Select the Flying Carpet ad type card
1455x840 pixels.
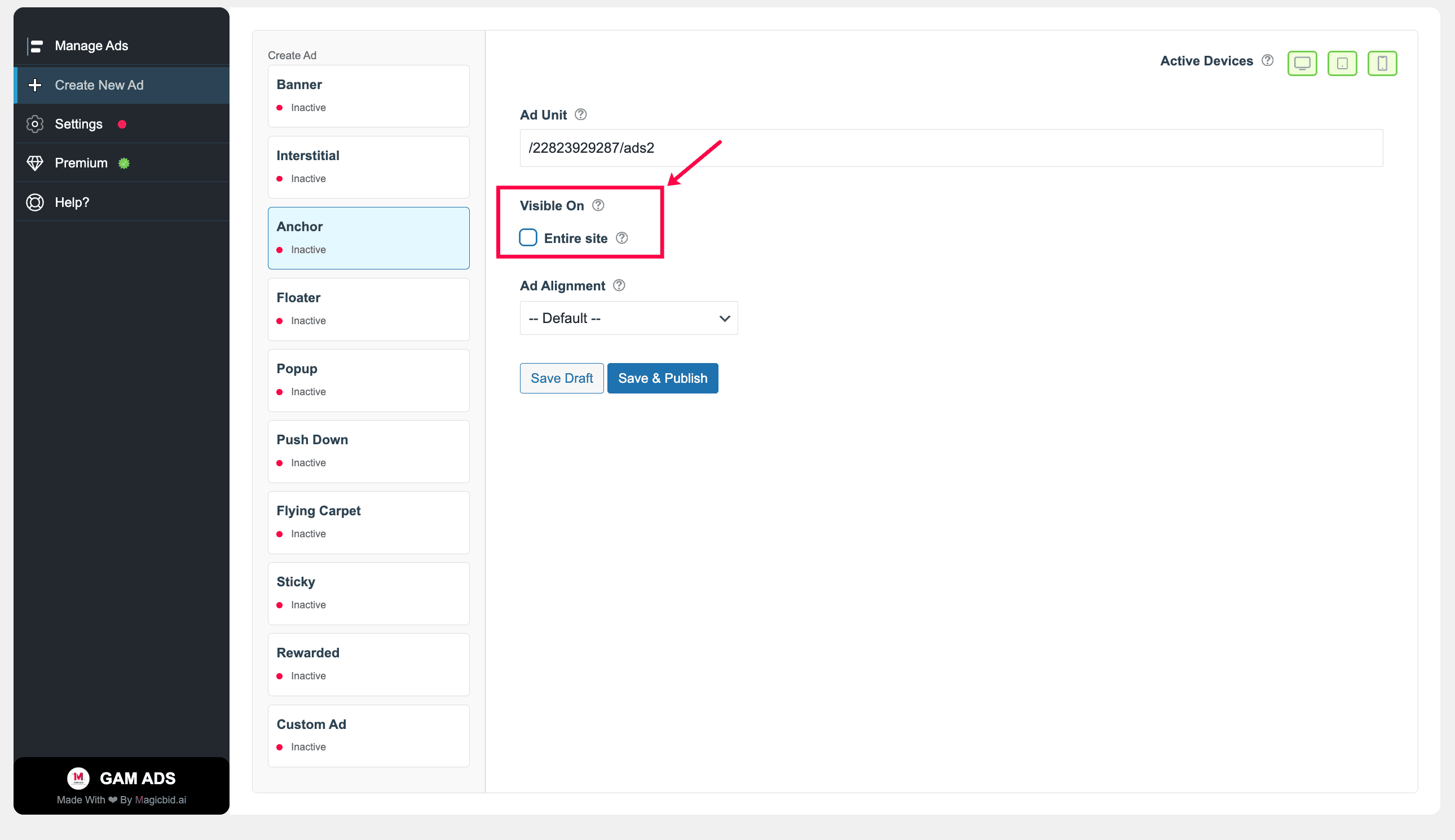tap(368, 522)
